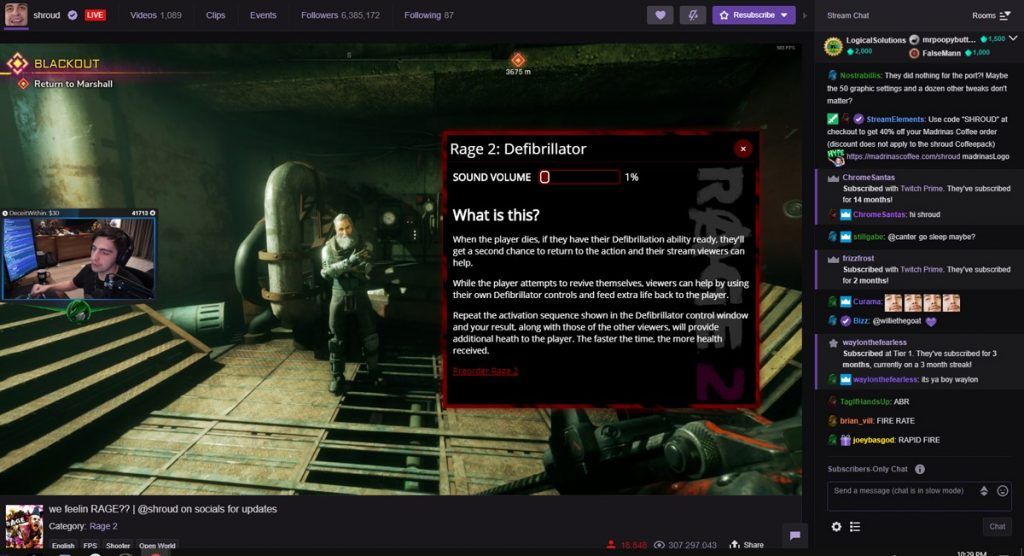Click the crown icon beside ChromeSantas subscription
This screenshot has height=556, width=1024.
[x=833, y=178]
